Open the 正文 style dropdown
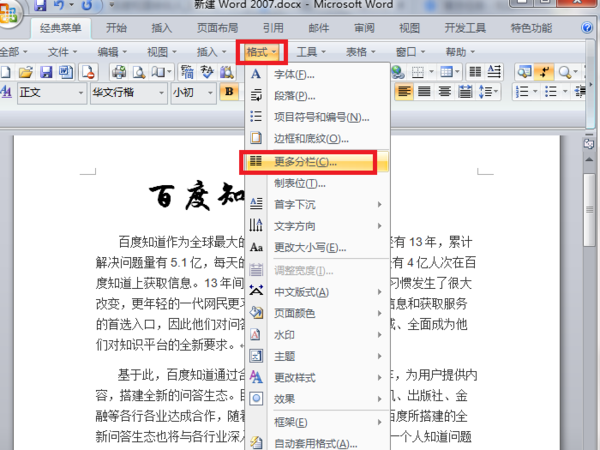The image size is (600, 450). tap(81, 93)
